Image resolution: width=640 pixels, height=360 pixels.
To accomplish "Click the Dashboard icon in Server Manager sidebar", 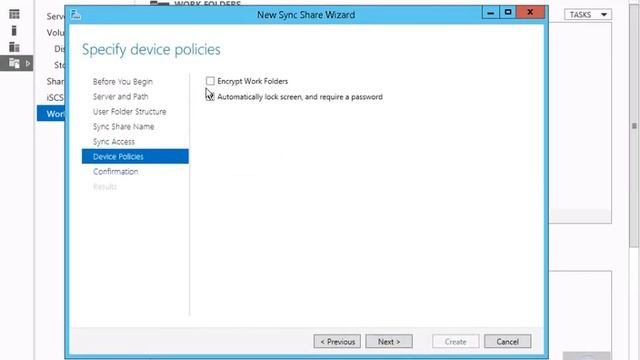I will tap(14, 14).
